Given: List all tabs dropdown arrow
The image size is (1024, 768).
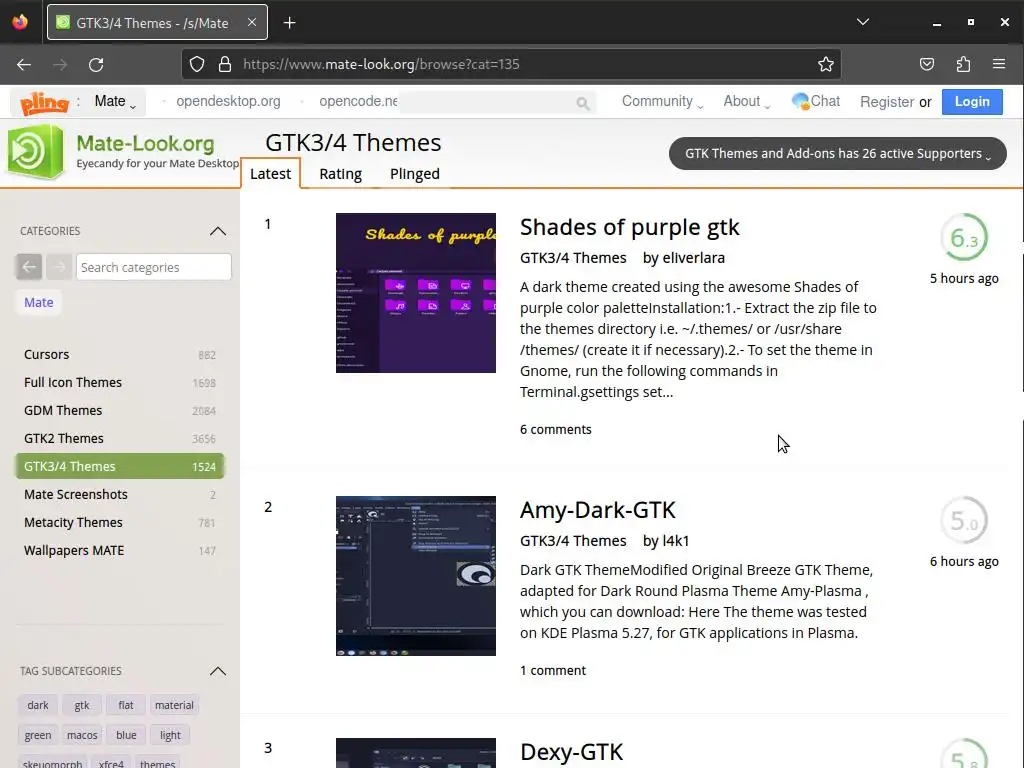Looking at the screenshot, I should click(863, 22).
